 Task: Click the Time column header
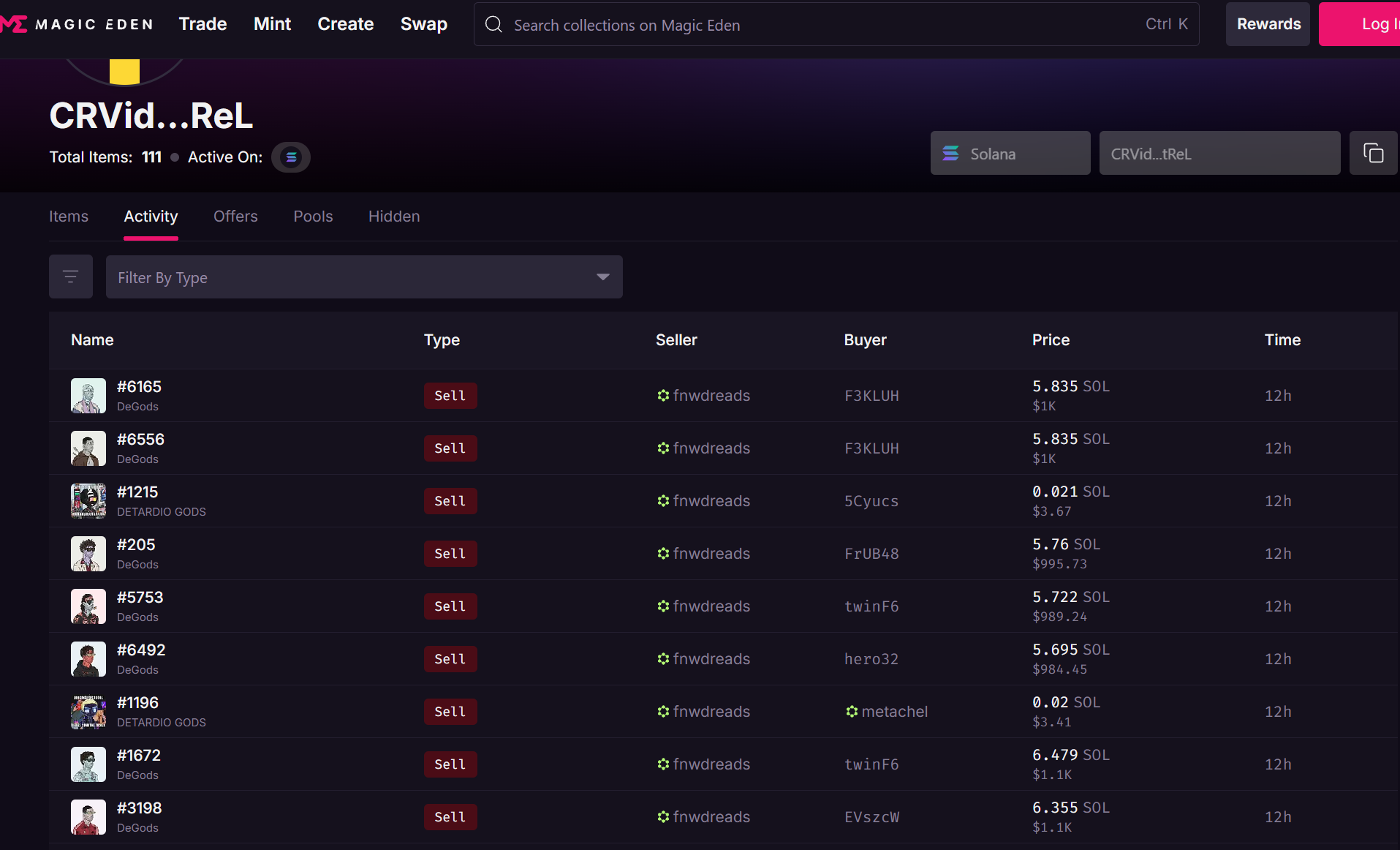click(x=1282, y=340)
